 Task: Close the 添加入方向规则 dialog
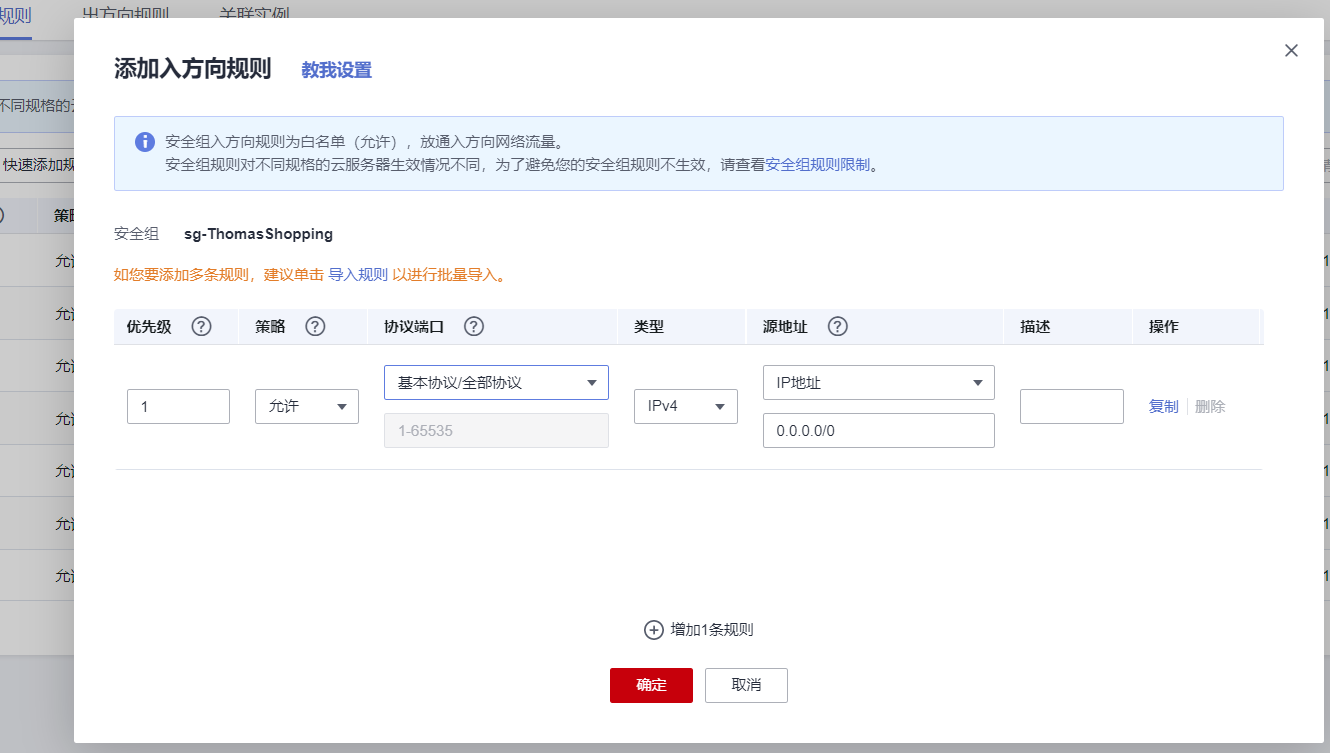(1291, 51)
